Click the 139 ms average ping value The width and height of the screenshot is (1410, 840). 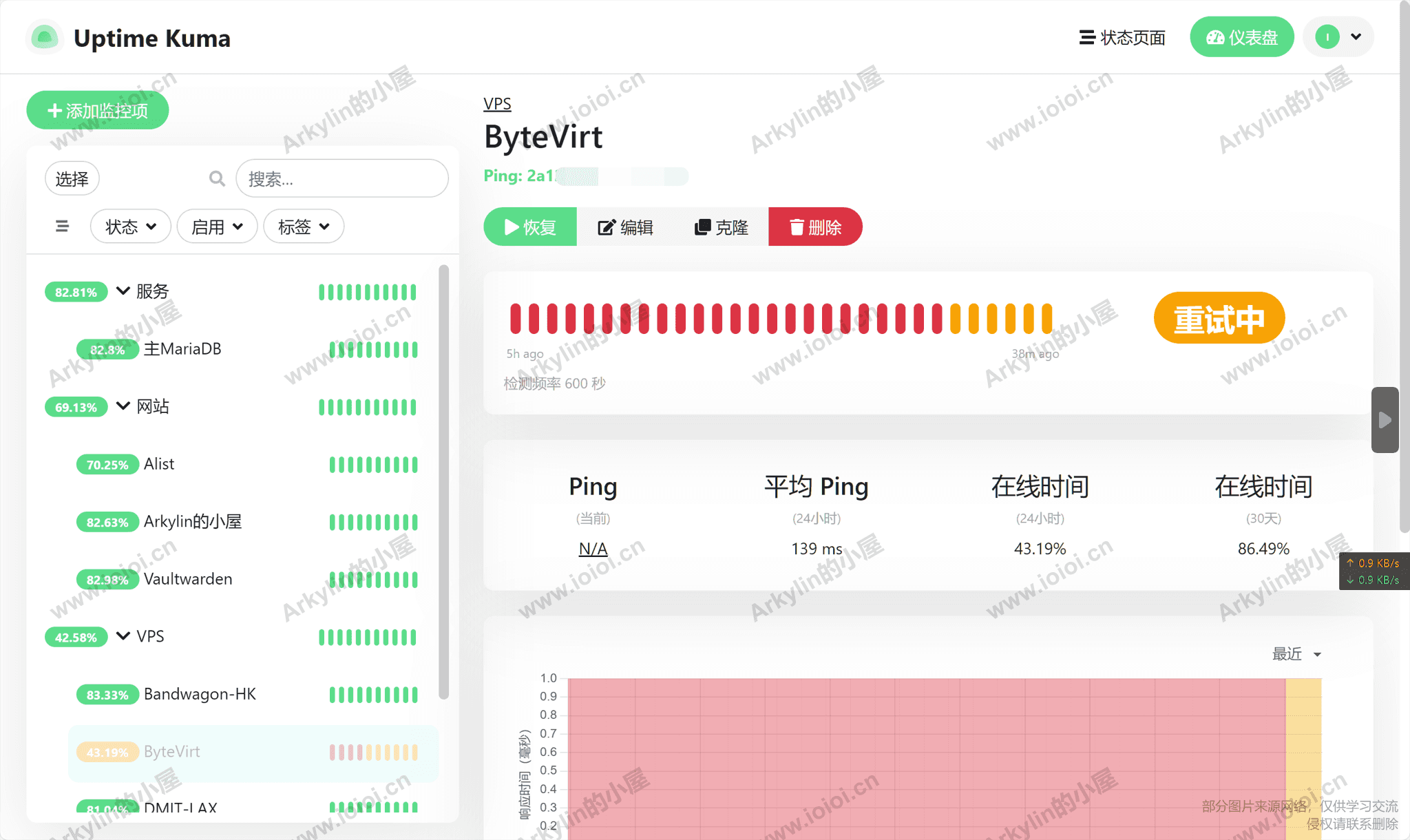point(817,548)
